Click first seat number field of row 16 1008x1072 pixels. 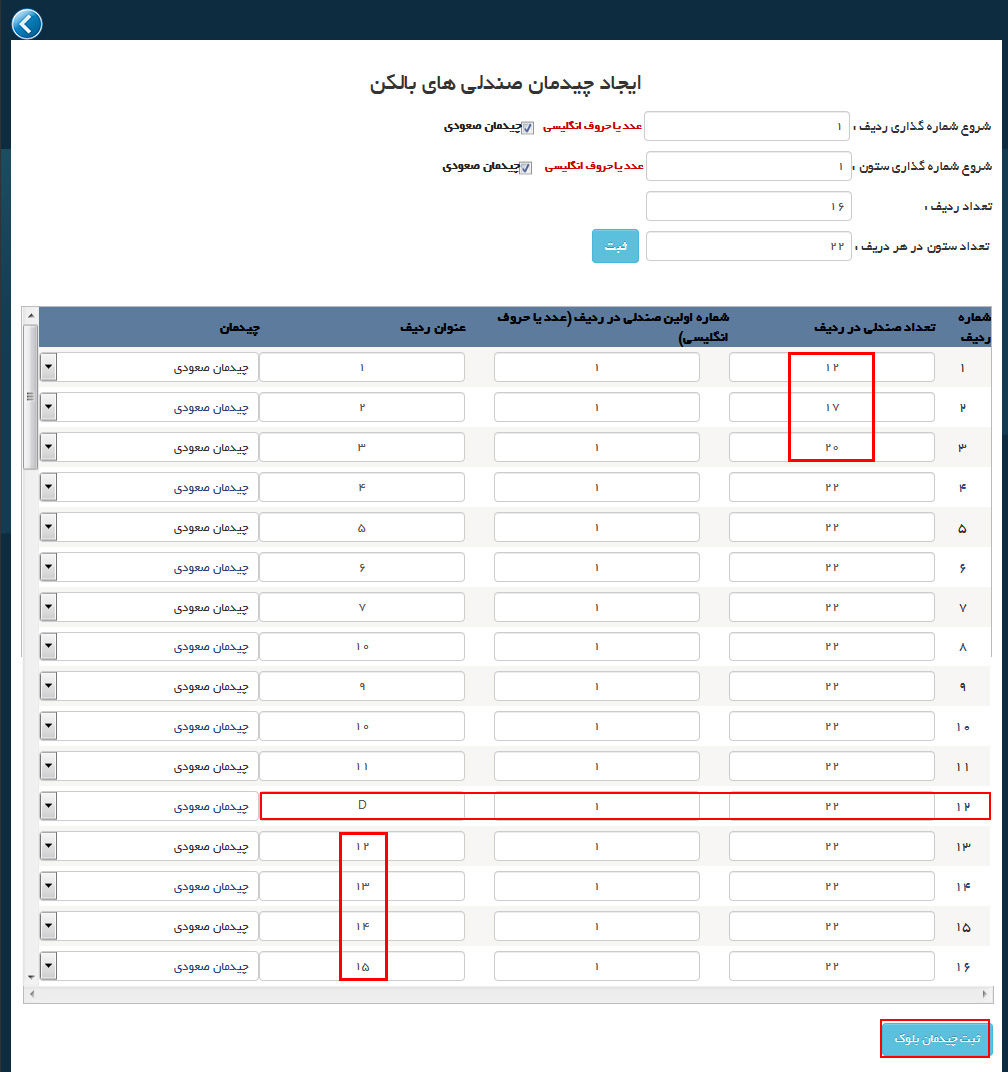pyautogui.click(x=596, y=966)
